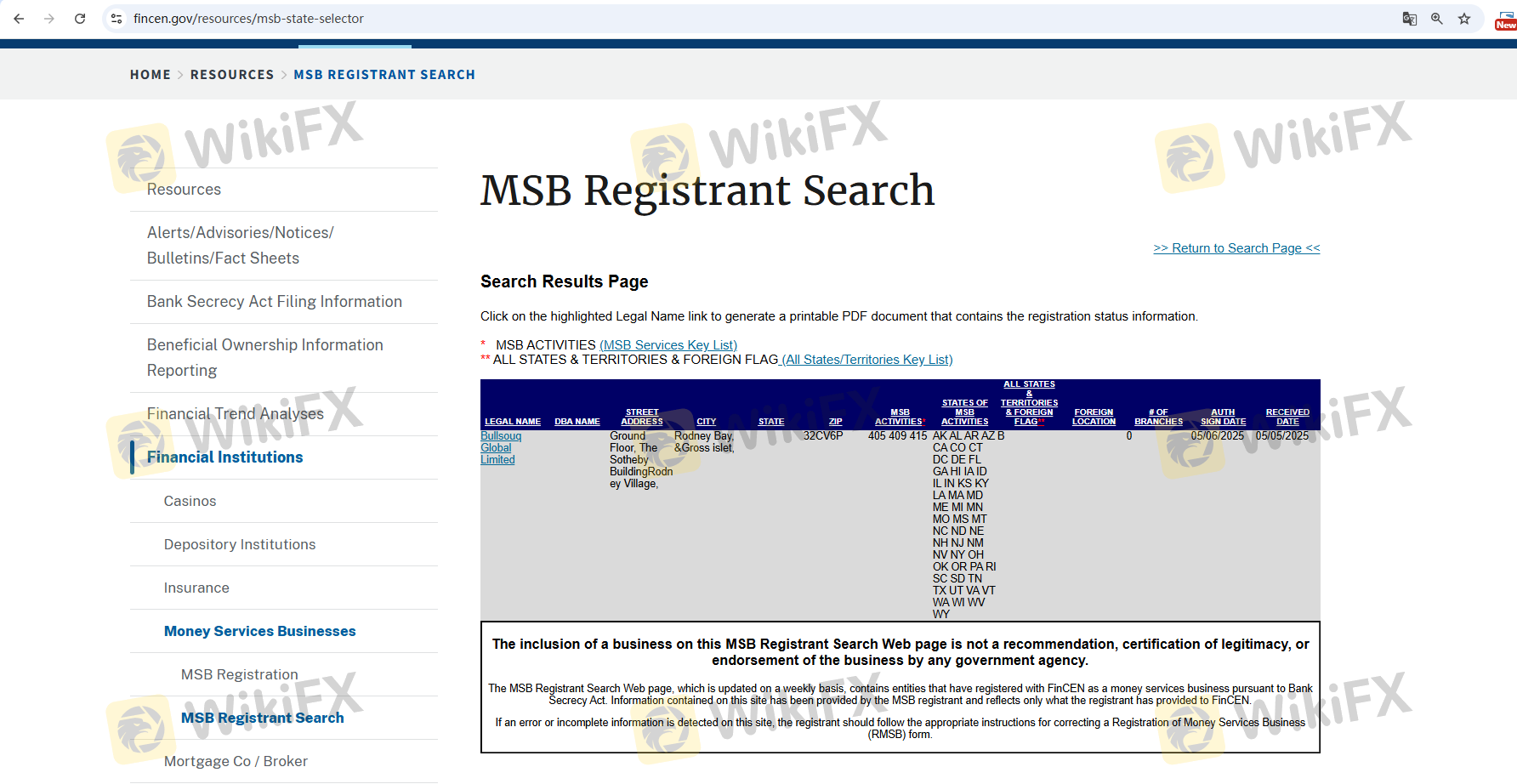Open MSB Registration sidebar link
This screenshot has width=1517, height=784.
coord(240,675)
